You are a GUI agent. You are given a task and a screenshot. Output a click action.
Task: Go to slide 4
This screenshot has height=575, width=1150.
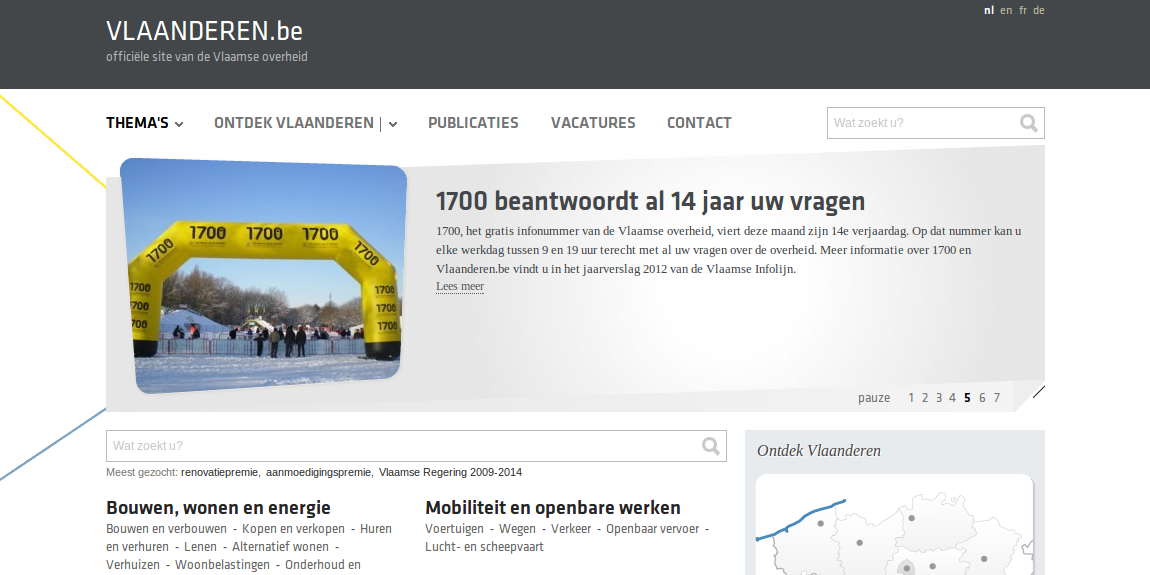(x=952, y=398)
